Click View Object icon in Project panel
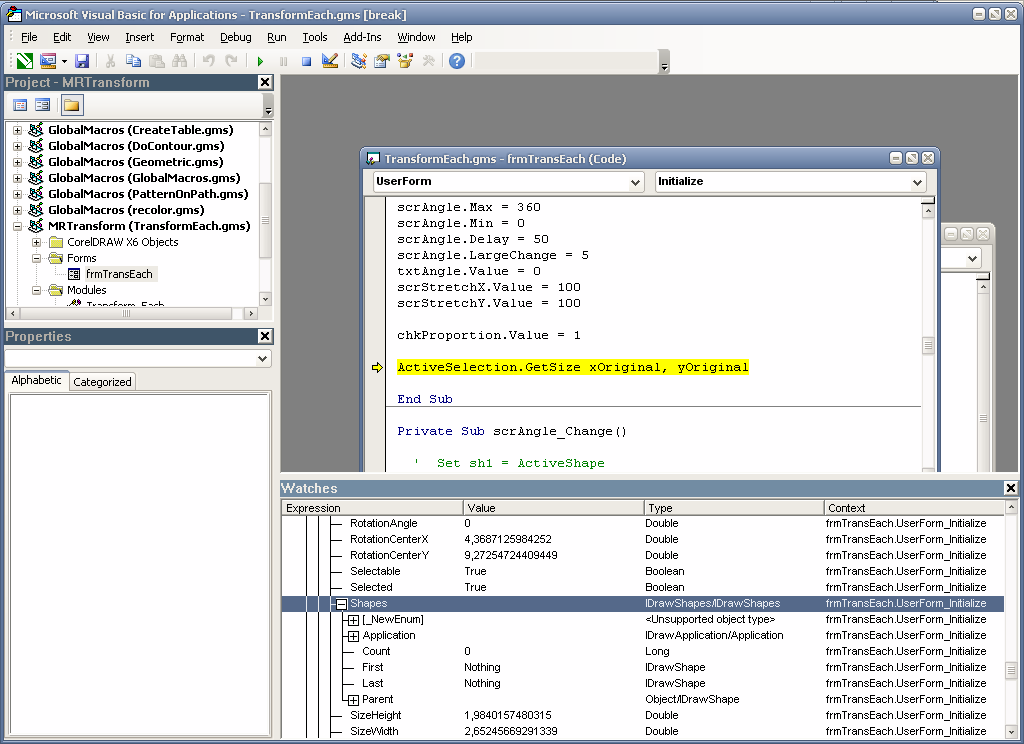The width and height of the screenshot is (1024, 744). click(43, 105)
